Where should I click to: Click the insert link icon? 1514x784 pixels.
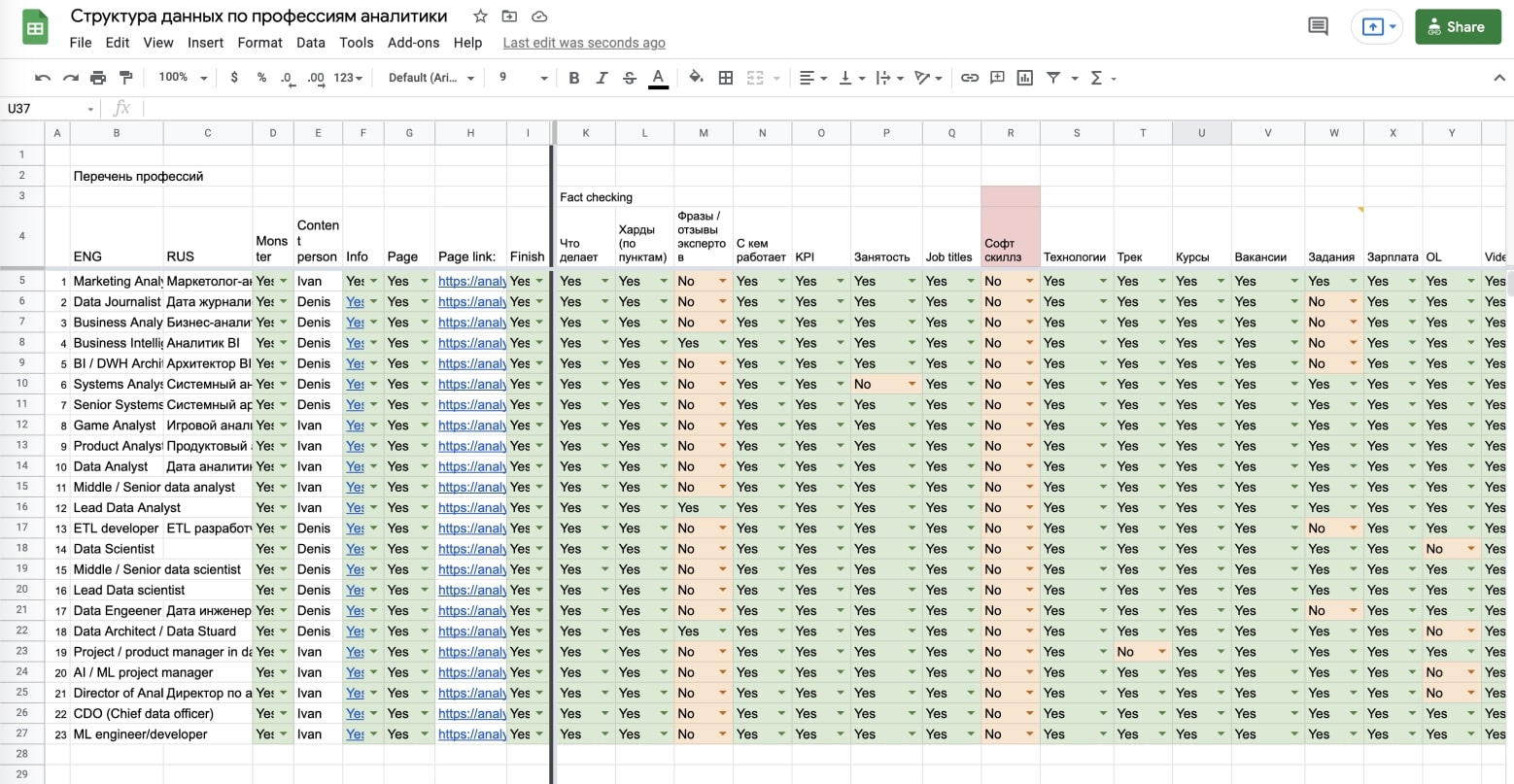[x=969, y=78]
